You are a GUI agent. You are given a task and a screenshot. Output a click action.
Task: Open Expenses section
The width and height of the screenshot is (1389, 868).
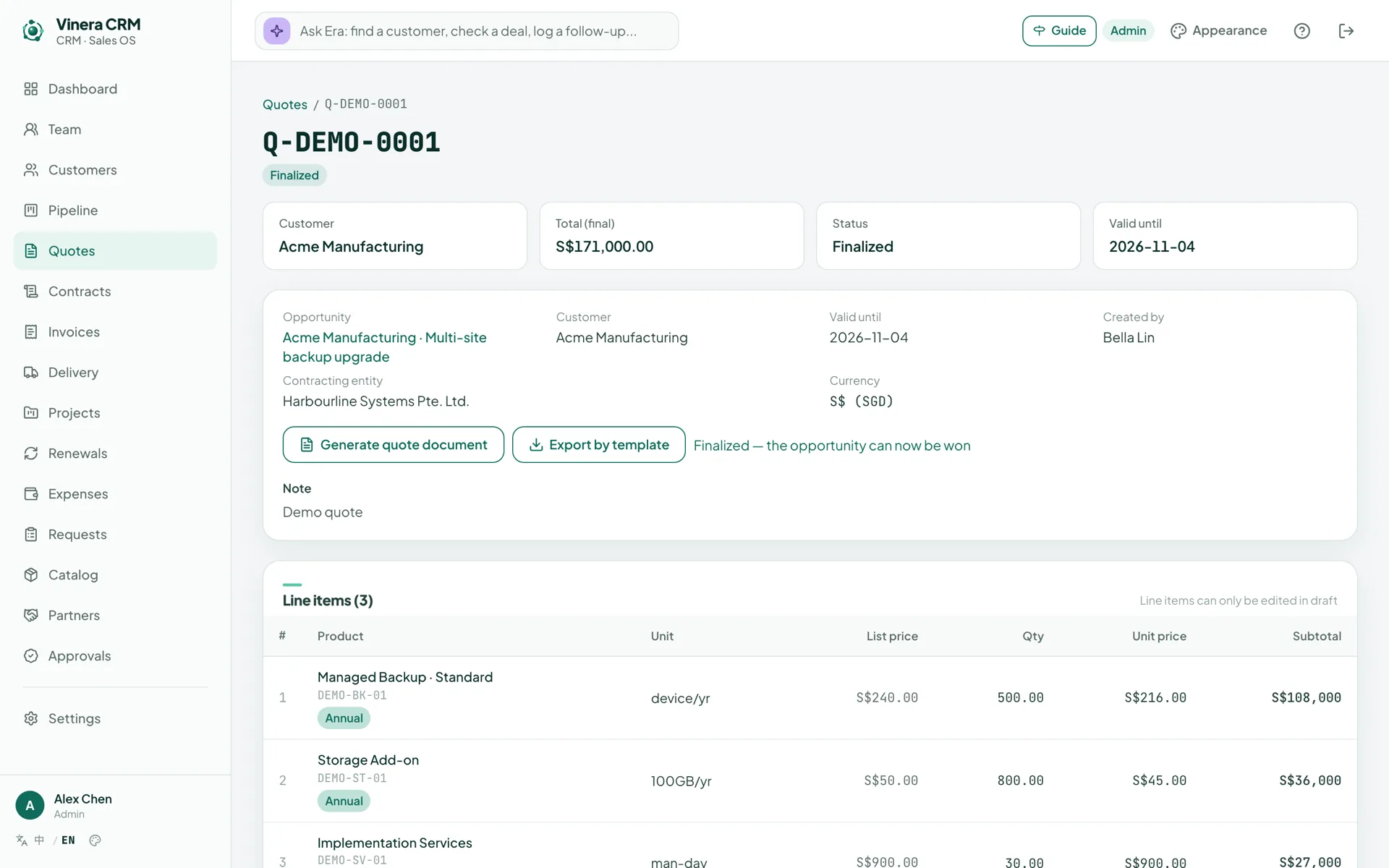[115, 494]
